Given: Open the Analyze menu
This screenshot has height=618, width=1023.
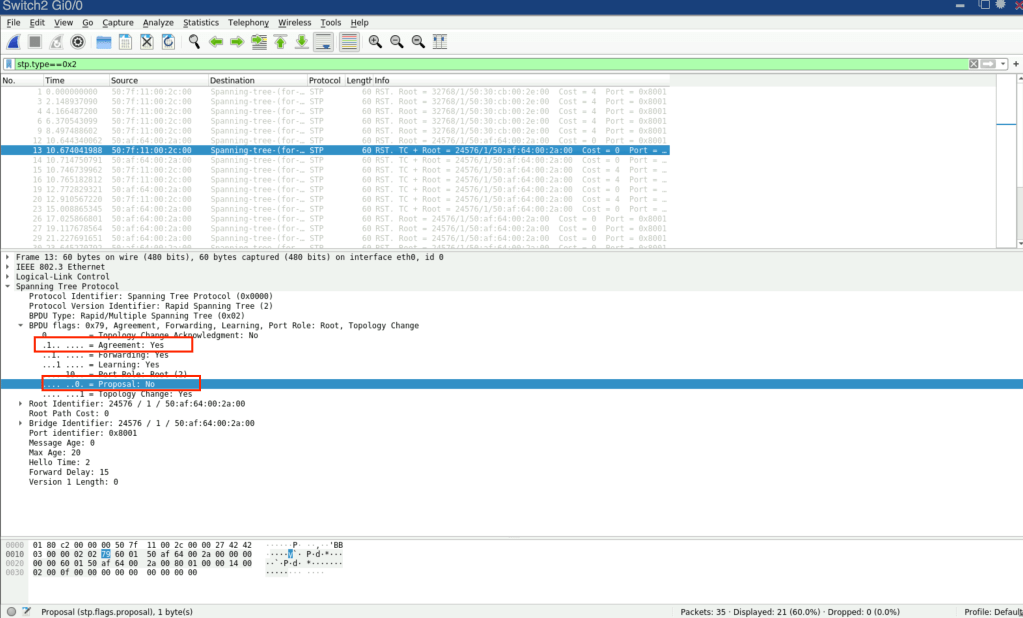Looking at the screenshot, I should (x=157, y=22).
